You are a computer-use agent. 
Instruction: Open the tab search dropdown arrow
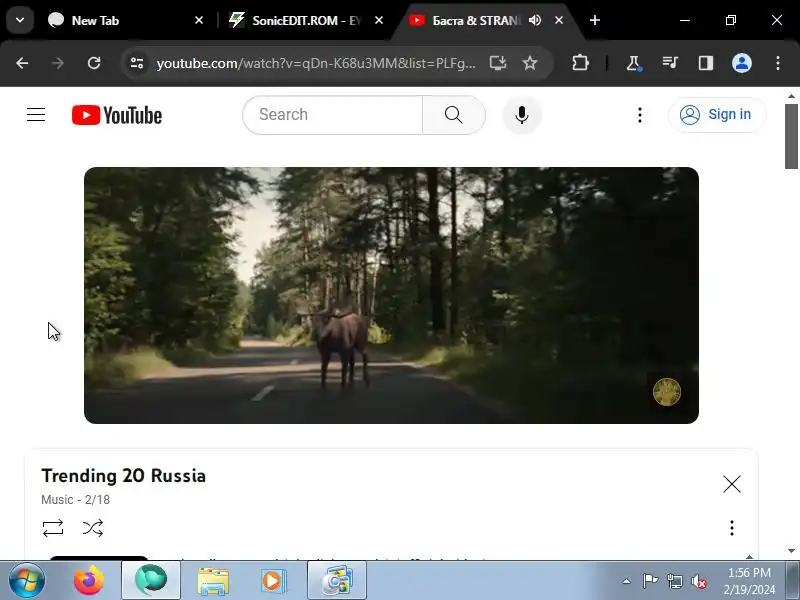(x=20, y=20)
